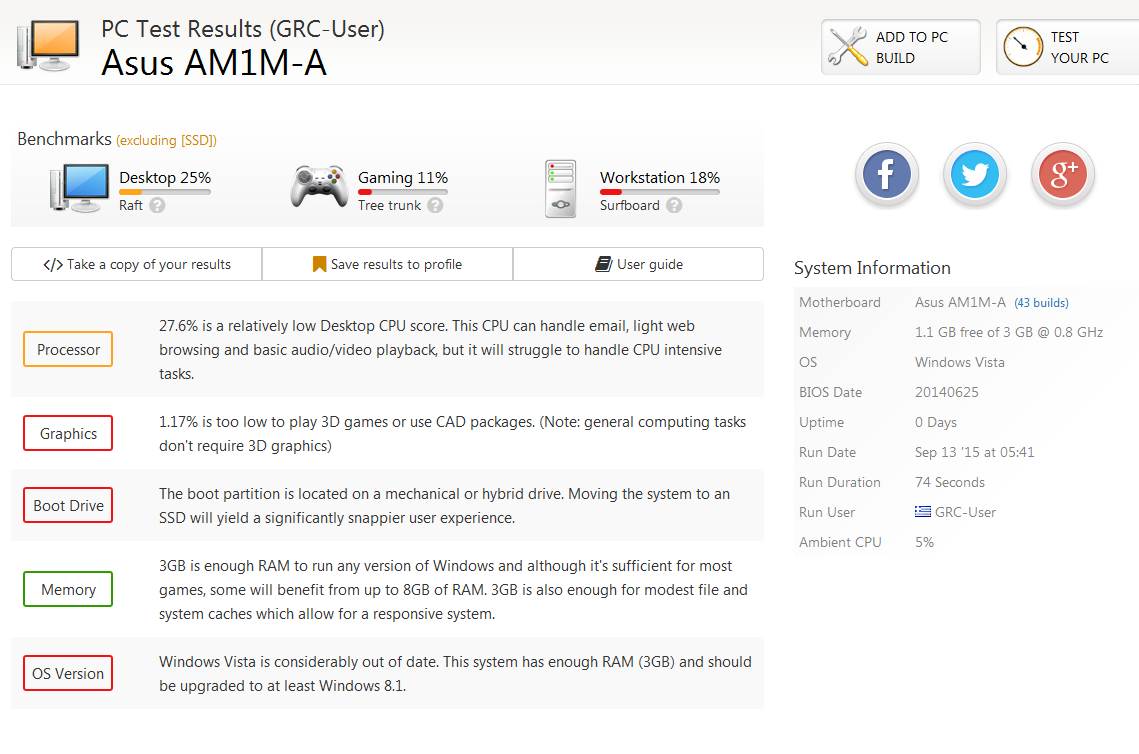Click the Windows Vista OS value
This screenshot has width=1139, height=754.
pyautogui.click(x=960, y=362)
